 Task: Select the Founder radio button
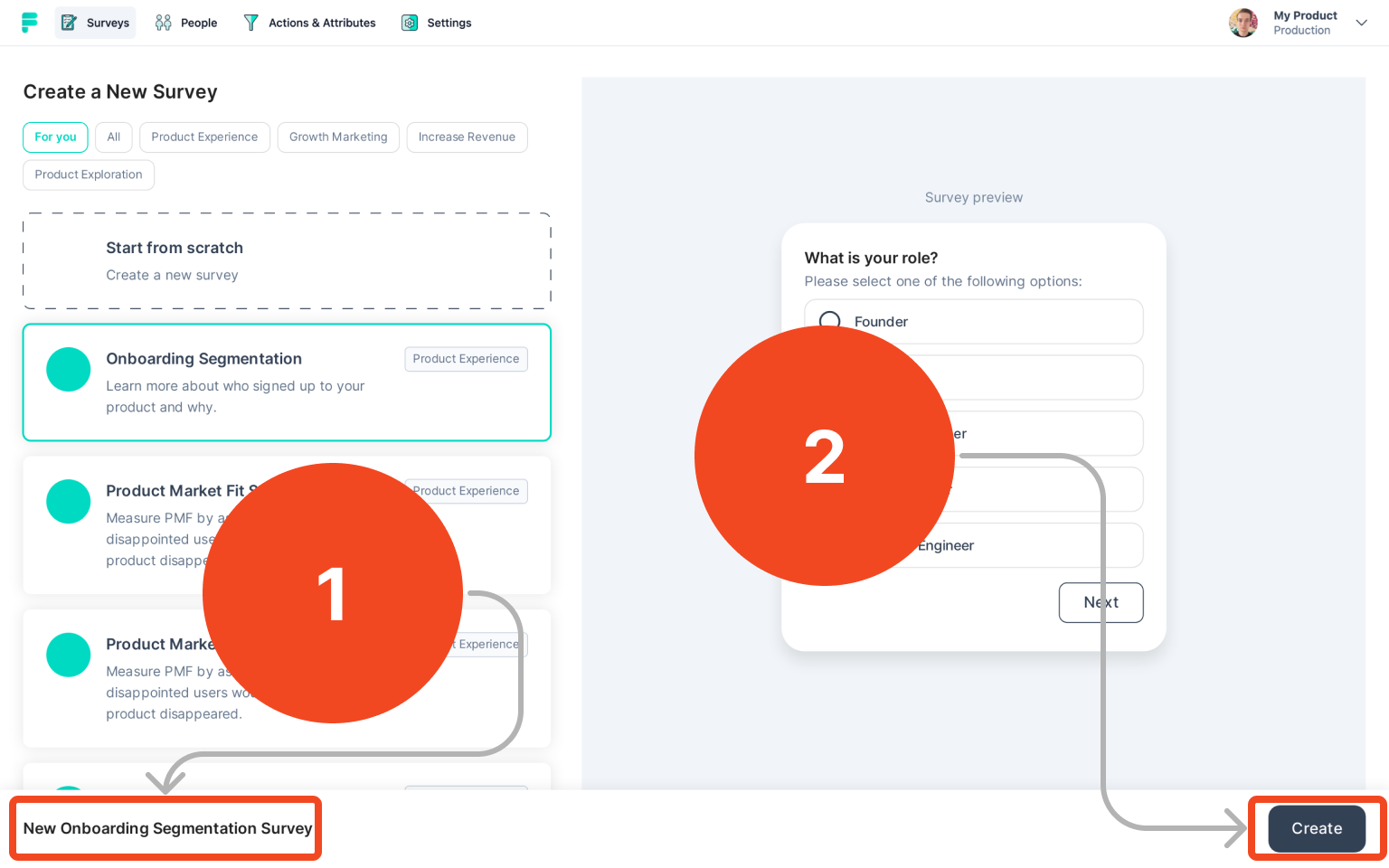pos(829,321)
